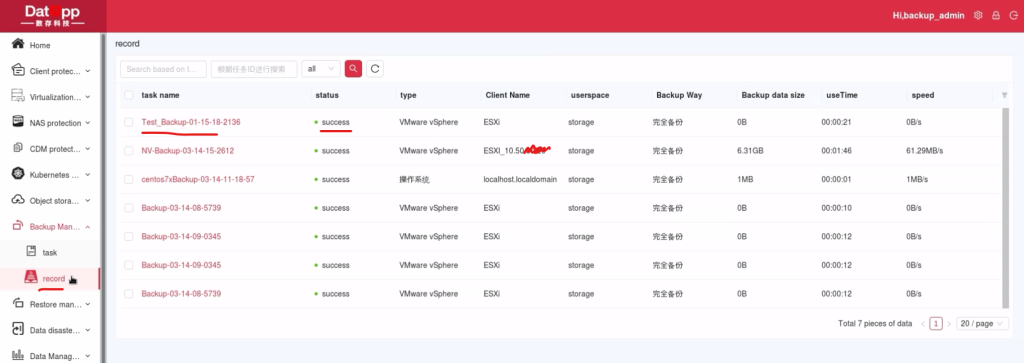Viewport: 1024px width, 363px height.
Task: Click the task submenu icon
Action: [31, 251]
